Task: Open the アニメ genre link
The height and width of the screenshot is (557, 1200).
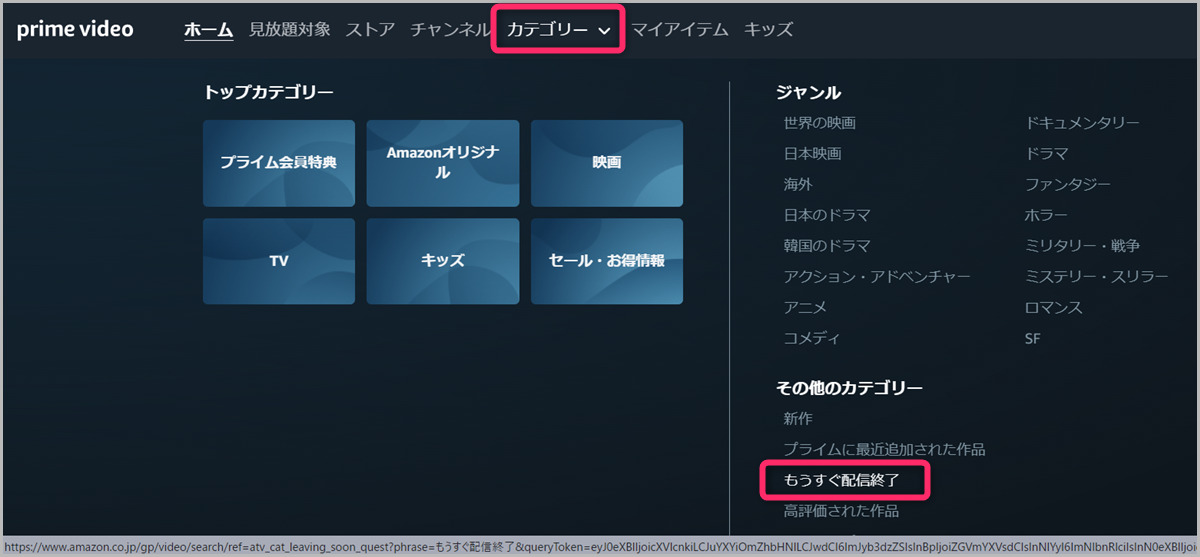Action: coord(806,308)
